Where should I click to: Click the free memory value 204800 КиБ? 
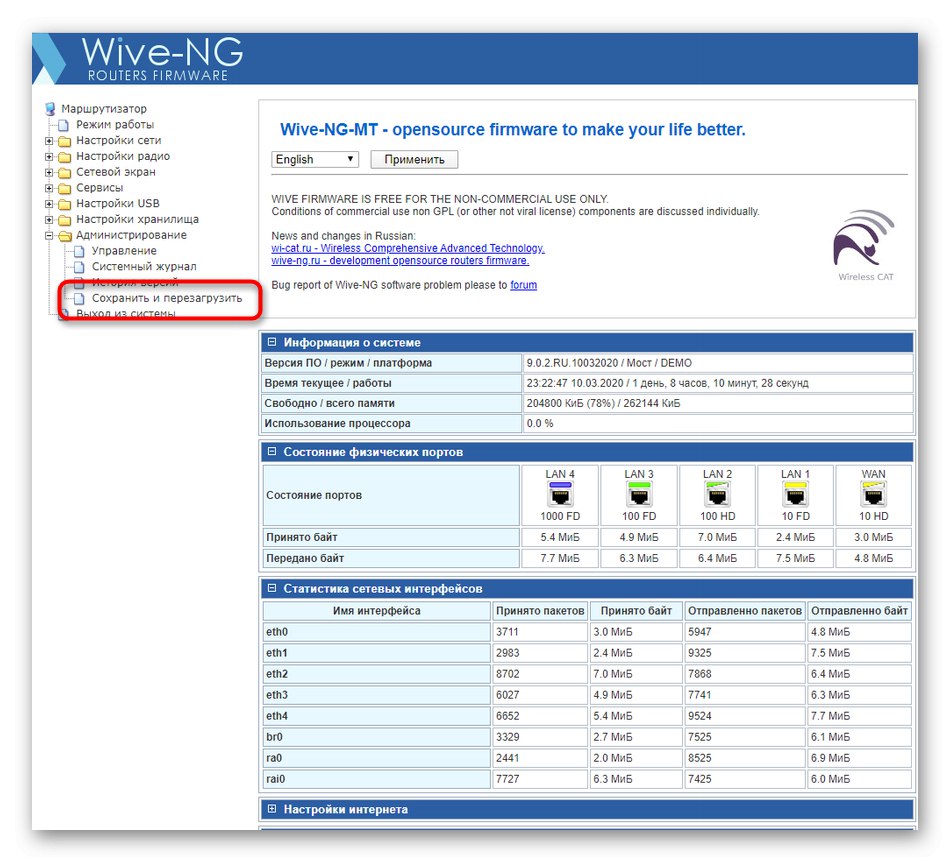tap(554, 403)
